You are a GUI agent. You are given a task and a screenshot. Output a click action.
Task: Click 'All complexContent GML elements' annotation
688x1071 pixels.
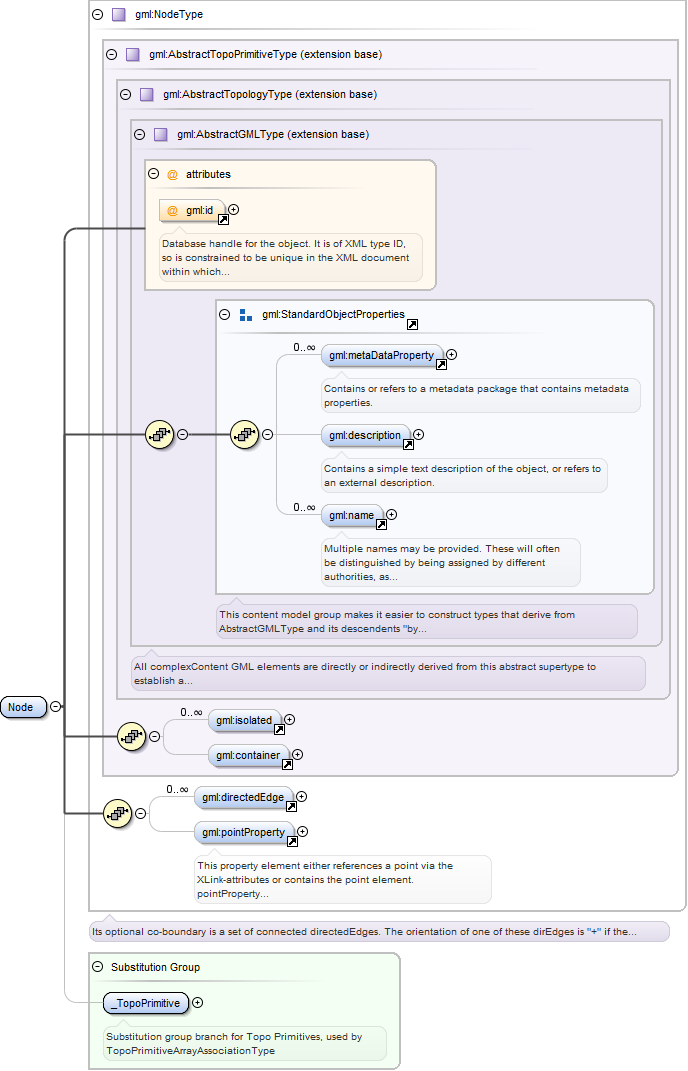[x=388, y=673]
